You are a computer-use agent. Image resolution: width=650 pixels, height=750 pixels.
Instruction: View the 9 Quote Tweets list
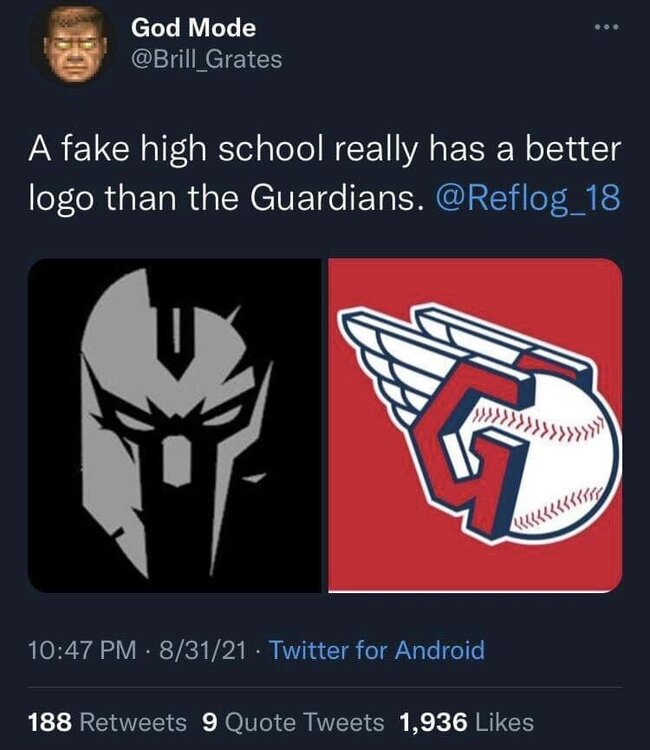[x=293, y=722]
